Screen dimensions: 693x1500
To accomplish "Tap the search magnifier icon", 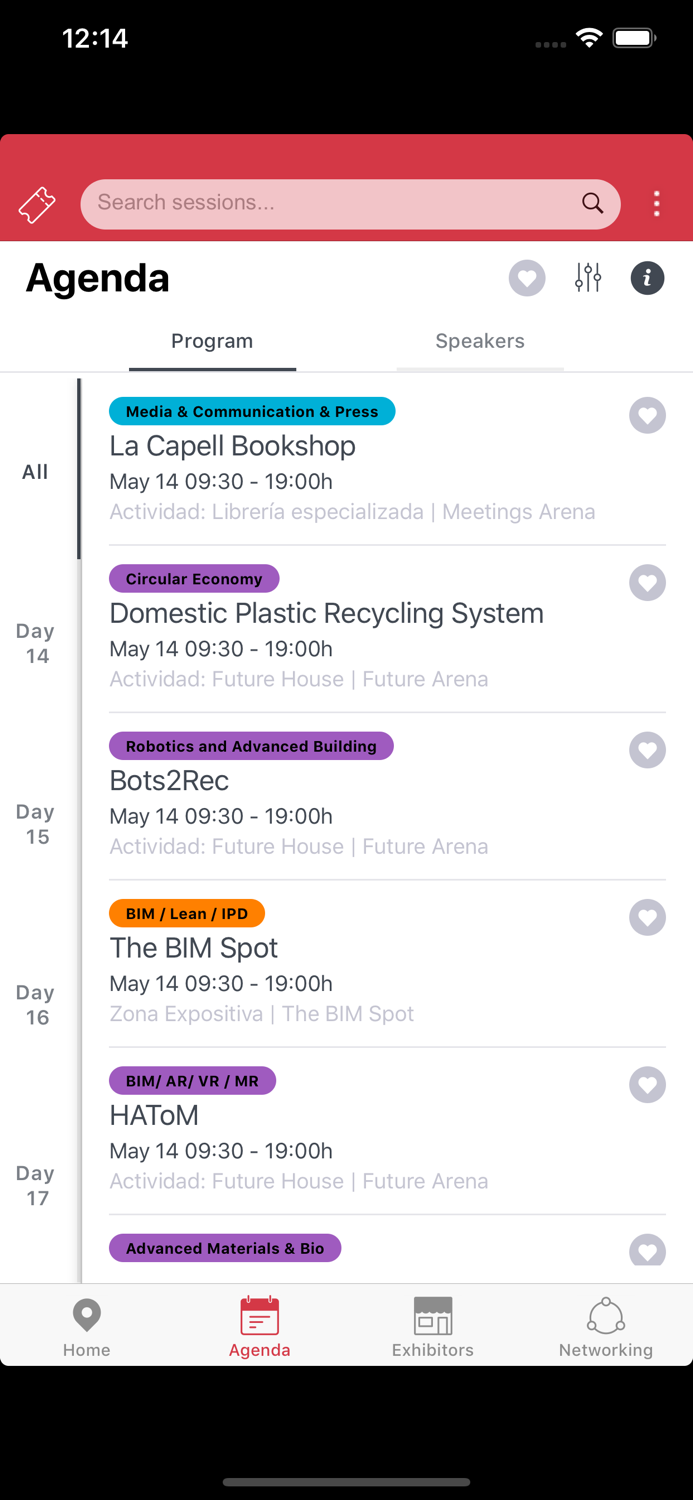I will 592,203.
